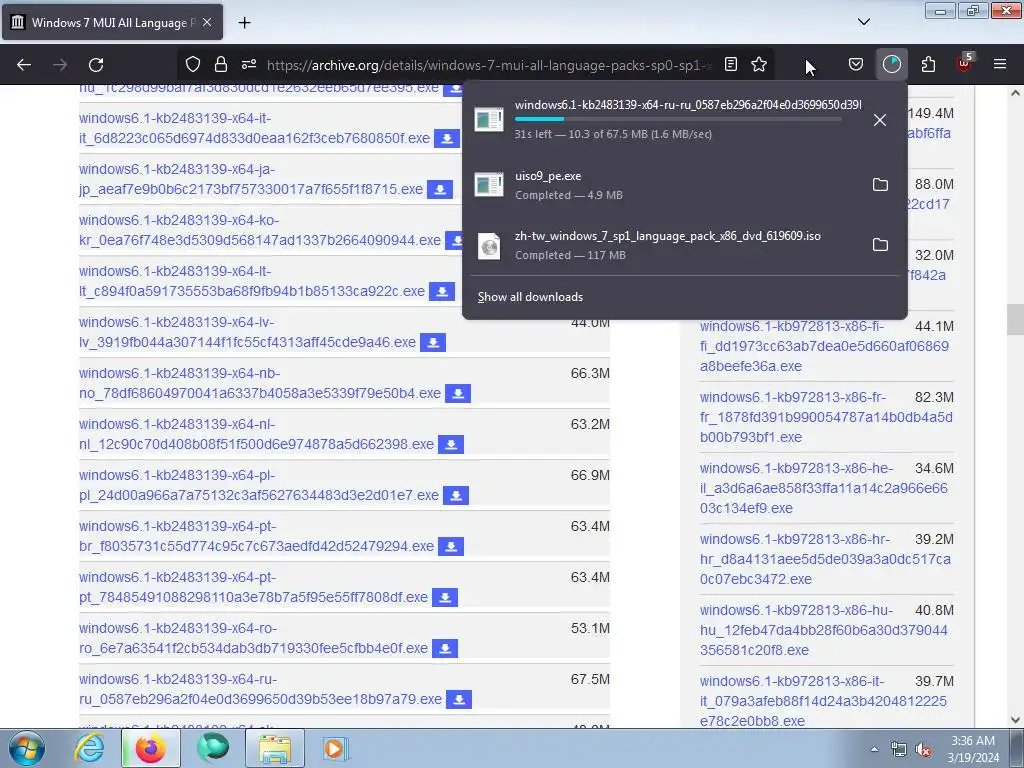Download the x64-pl-pl exe via icon
This screenshot has height=768, width=1024.
click(456, 496)
